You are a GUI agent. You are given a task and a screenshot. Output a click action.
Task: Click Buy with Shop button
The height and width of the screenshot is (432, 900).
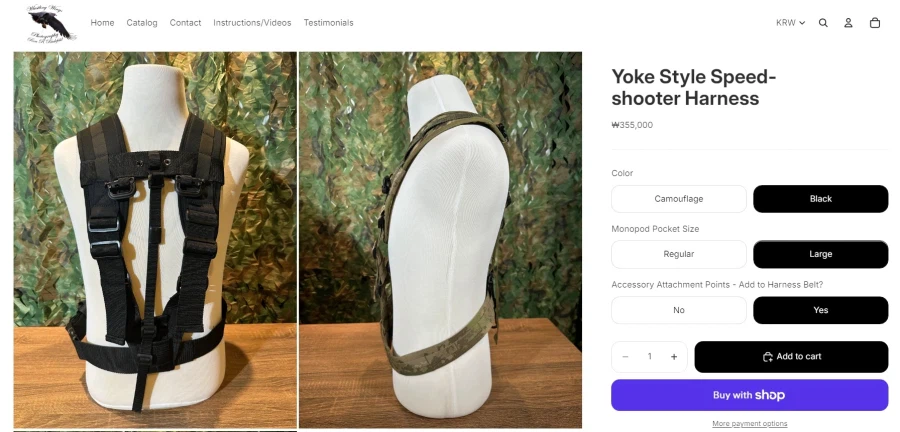point(749,395)
